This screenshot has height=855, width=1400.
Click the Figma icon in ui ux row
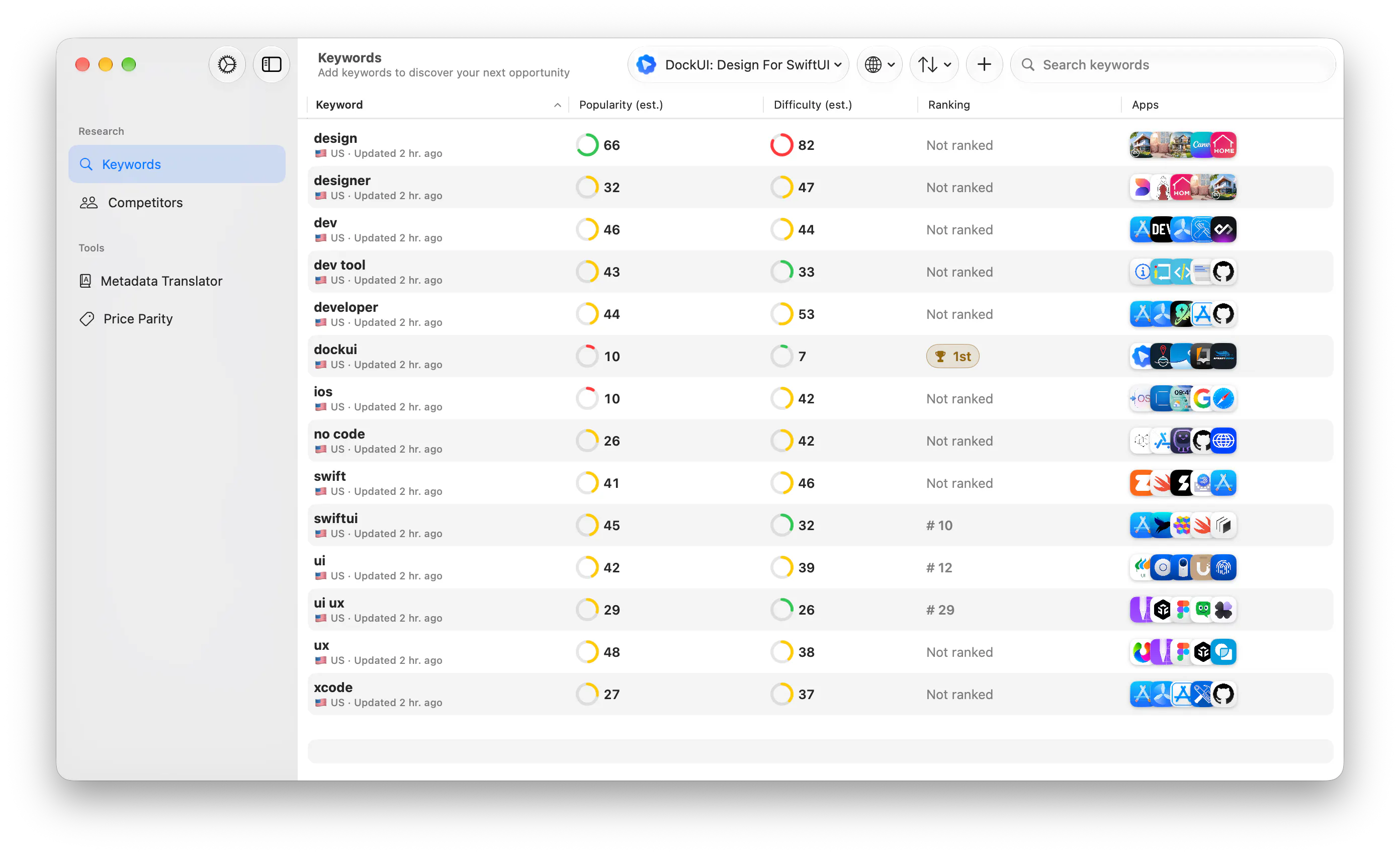[x=1182, y=610]
